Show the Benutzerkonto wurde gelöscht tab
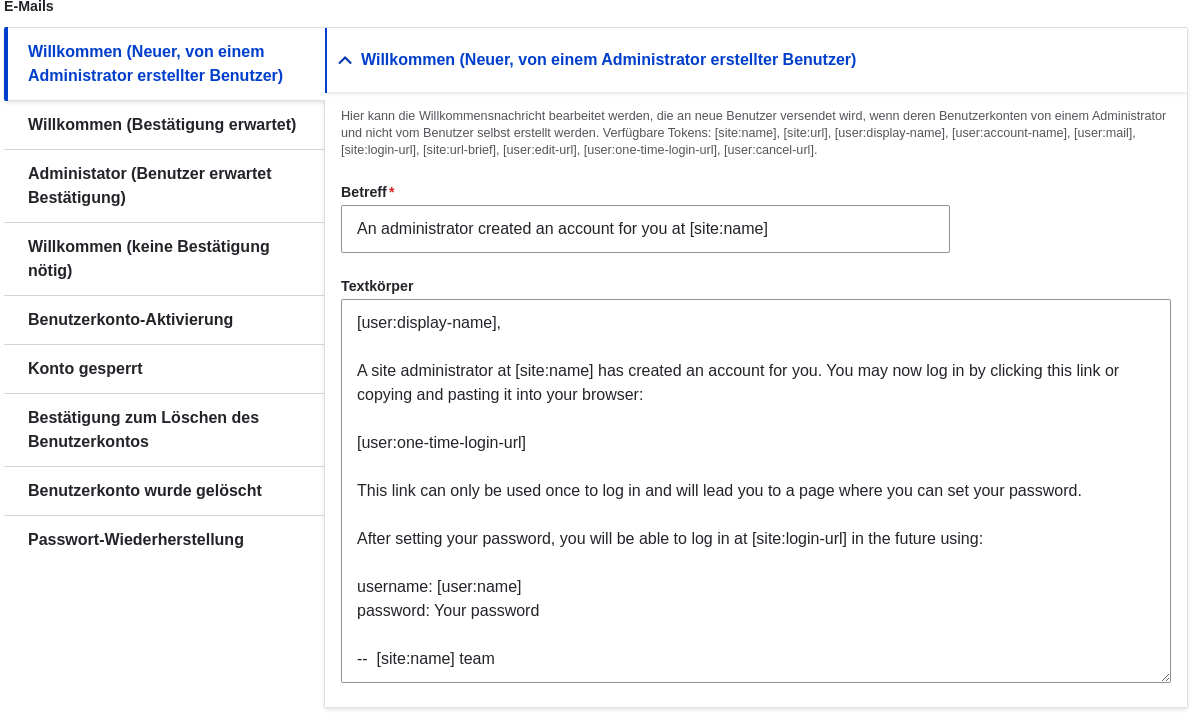1192x714 pixels. tap(164, 491)
